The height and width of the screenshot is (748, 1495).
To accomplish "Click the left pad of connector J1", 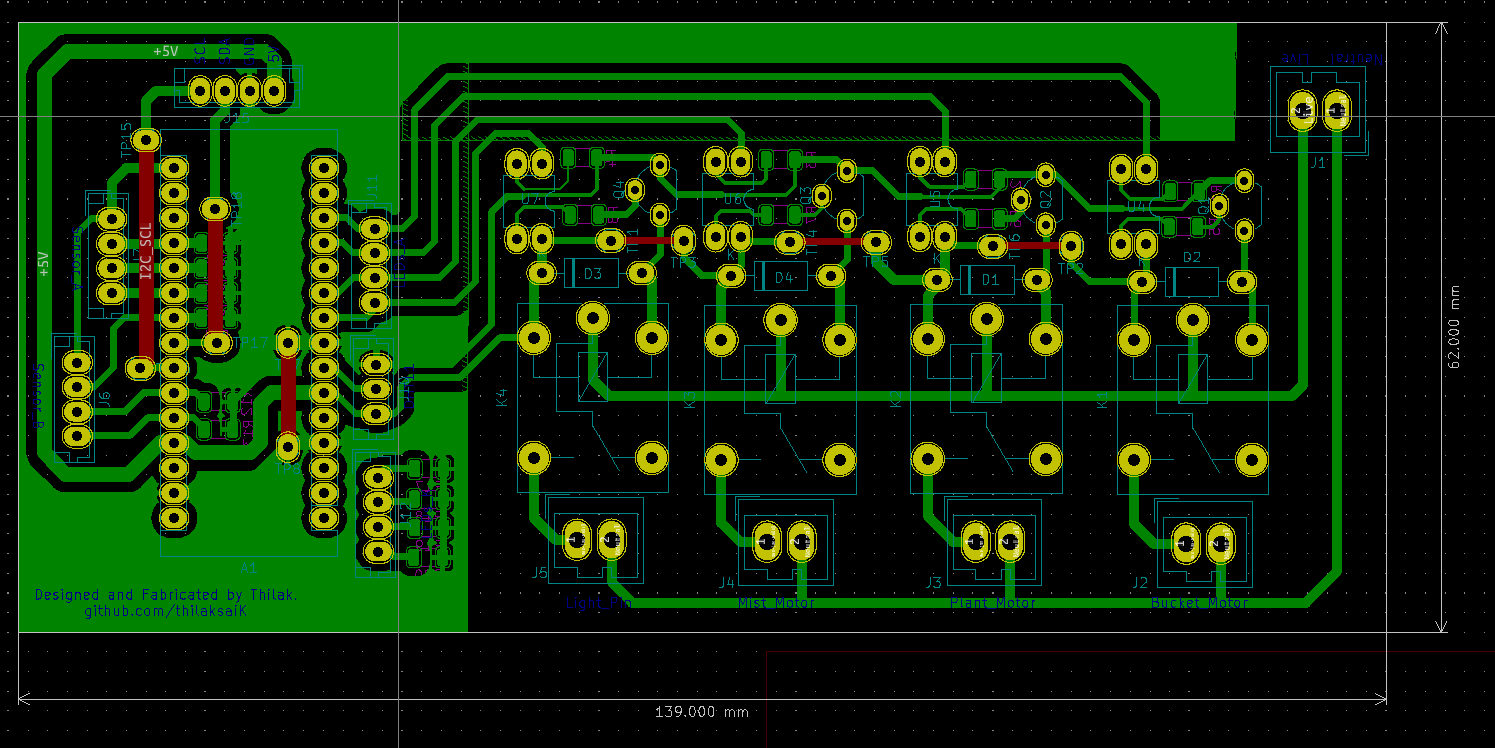I will pyautogui.click(x=1302, y=110).
